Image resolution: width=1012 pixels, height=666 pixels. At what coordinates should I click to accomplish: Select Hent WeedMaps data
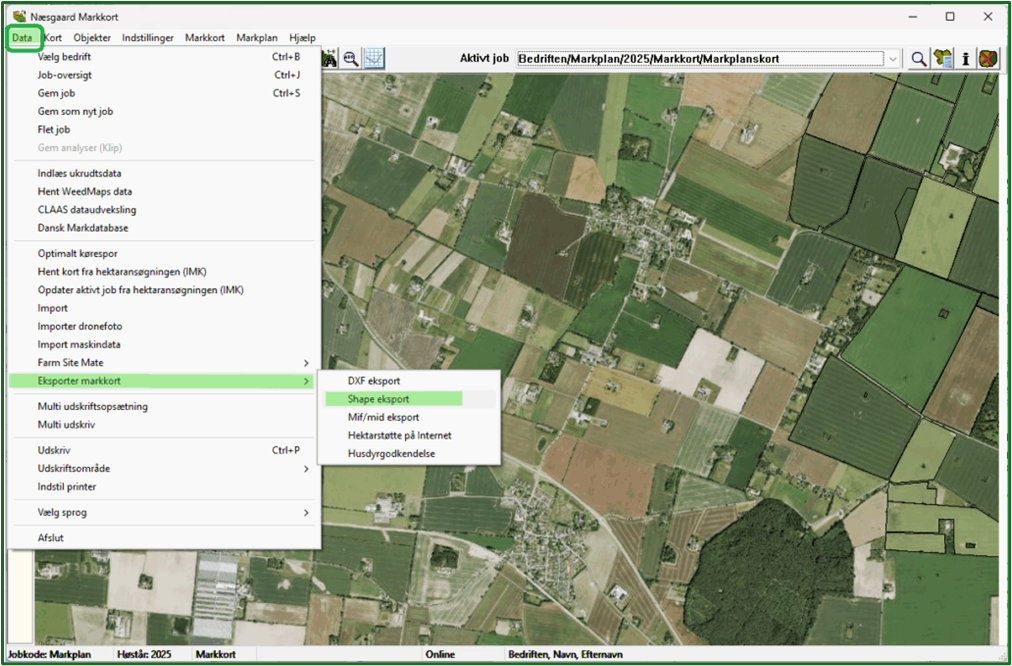pyautogui.click(x=84, y=191)
